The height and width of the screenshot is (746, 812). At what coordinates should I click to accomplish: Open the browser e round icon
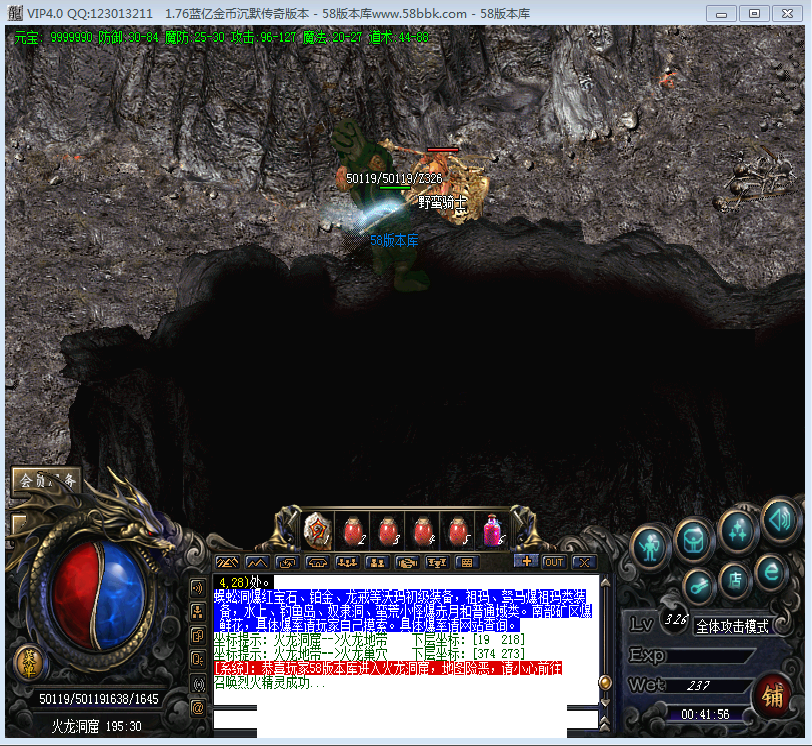click(772, 573)
